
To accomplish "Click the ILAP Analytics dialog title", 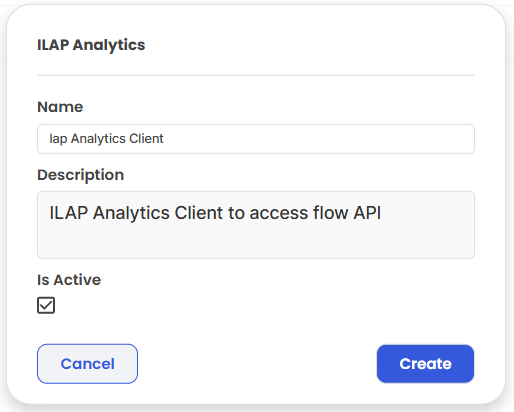I will [91, 45].
